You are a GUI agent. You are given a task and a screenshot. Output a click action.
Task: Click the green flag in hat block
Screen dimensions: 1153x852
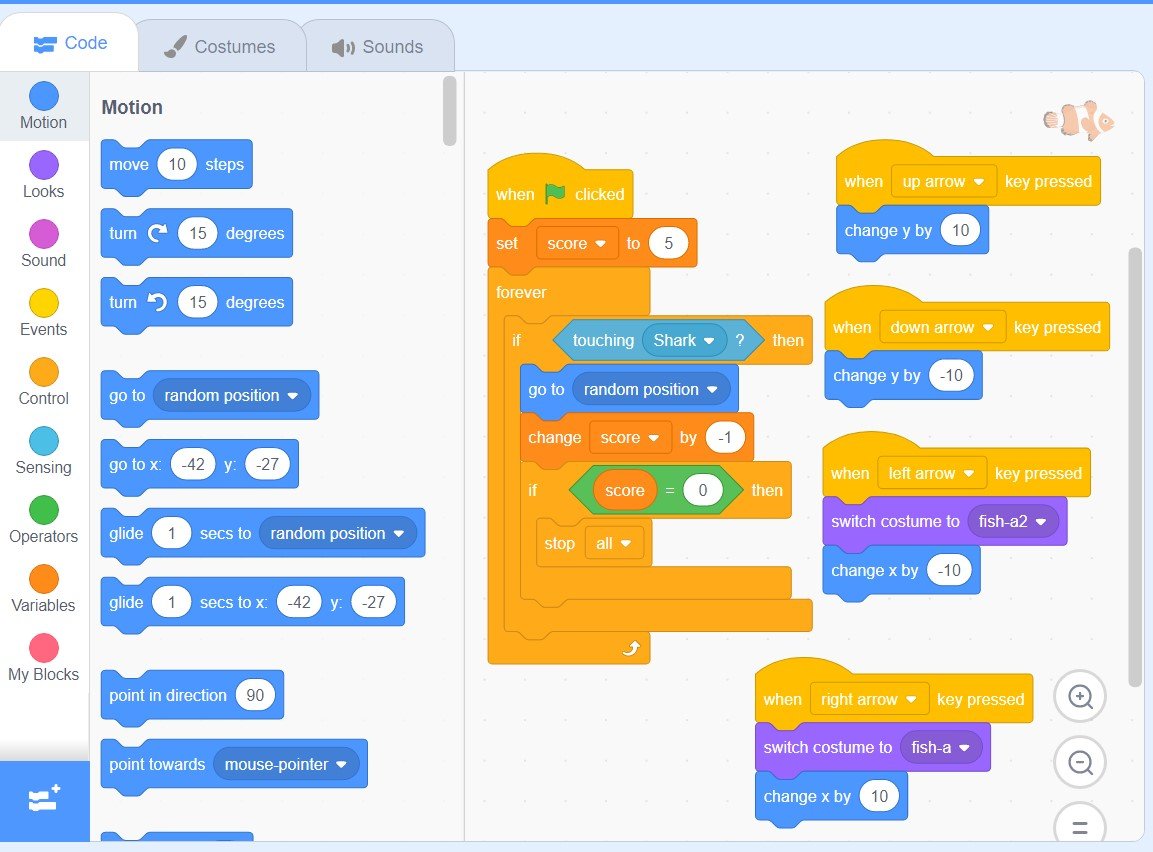click(555, 194)
